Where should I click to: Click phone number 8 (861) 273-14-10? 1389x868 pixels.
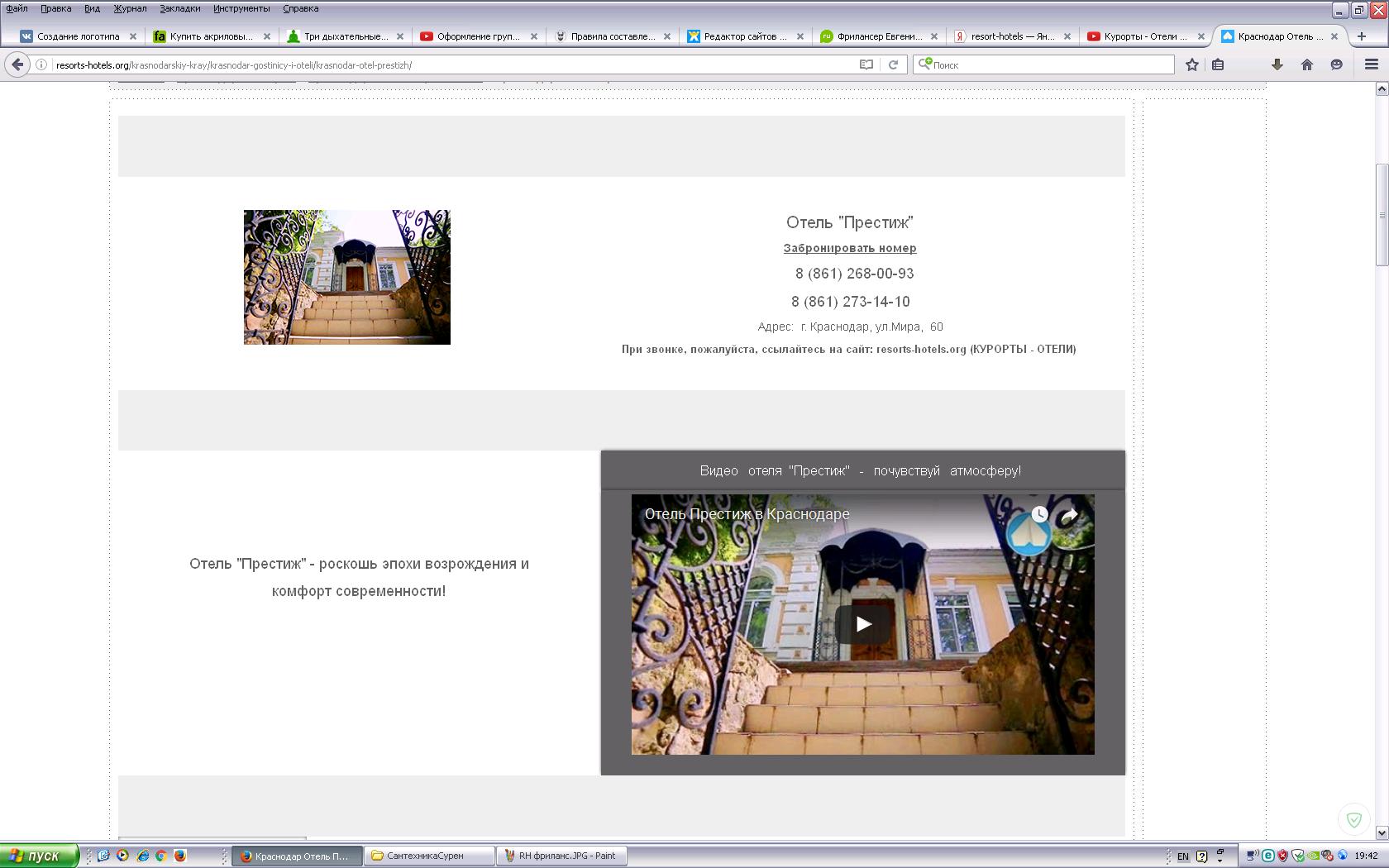851,302
